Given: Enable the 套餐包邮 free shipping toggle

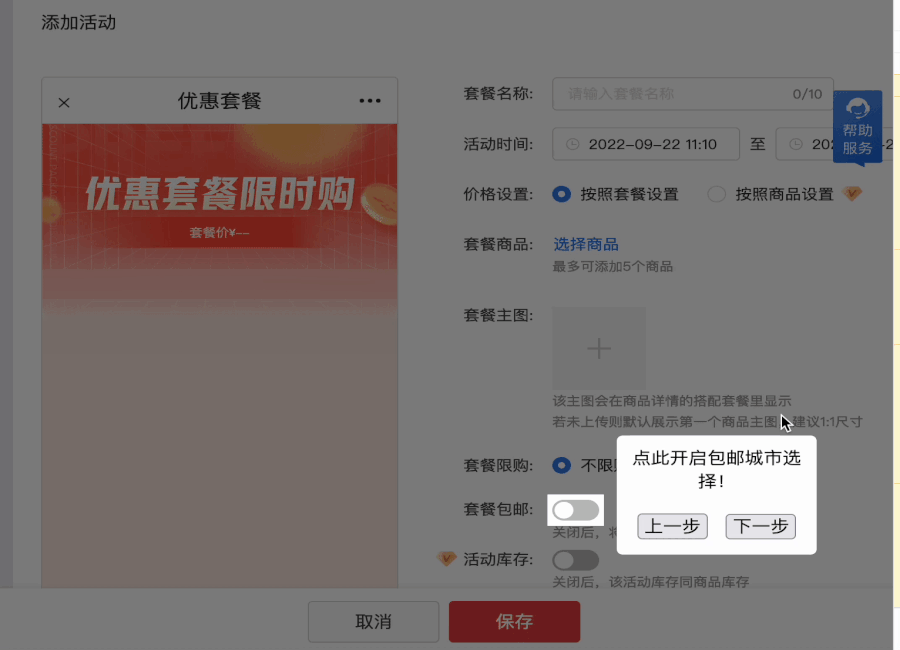Looking at the screenshot, I should 575,509.
